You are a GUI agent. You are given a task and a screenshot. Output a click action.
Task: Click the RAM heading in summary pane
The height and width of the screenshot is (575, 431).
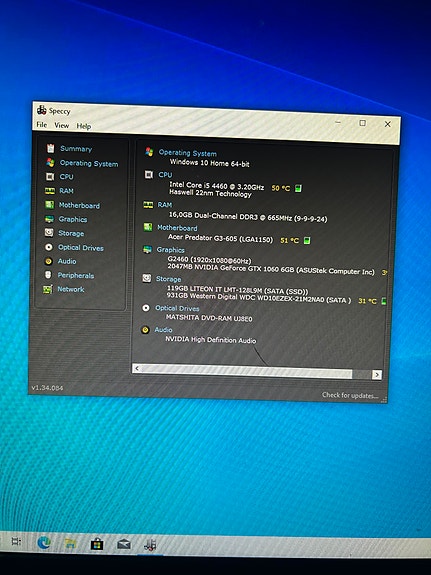(x=165, y=205)
